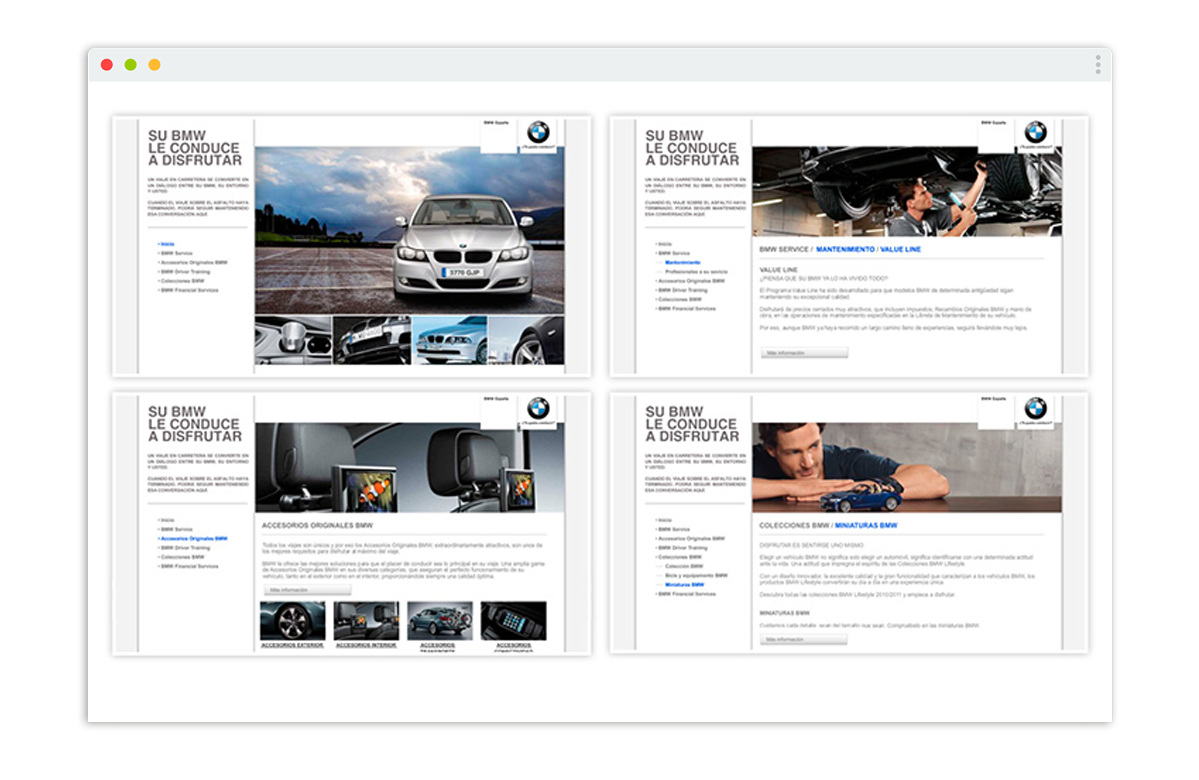Click the MANTENIMIENTO breadcrumb link
1199x780 pixels.
click(845, 249)
